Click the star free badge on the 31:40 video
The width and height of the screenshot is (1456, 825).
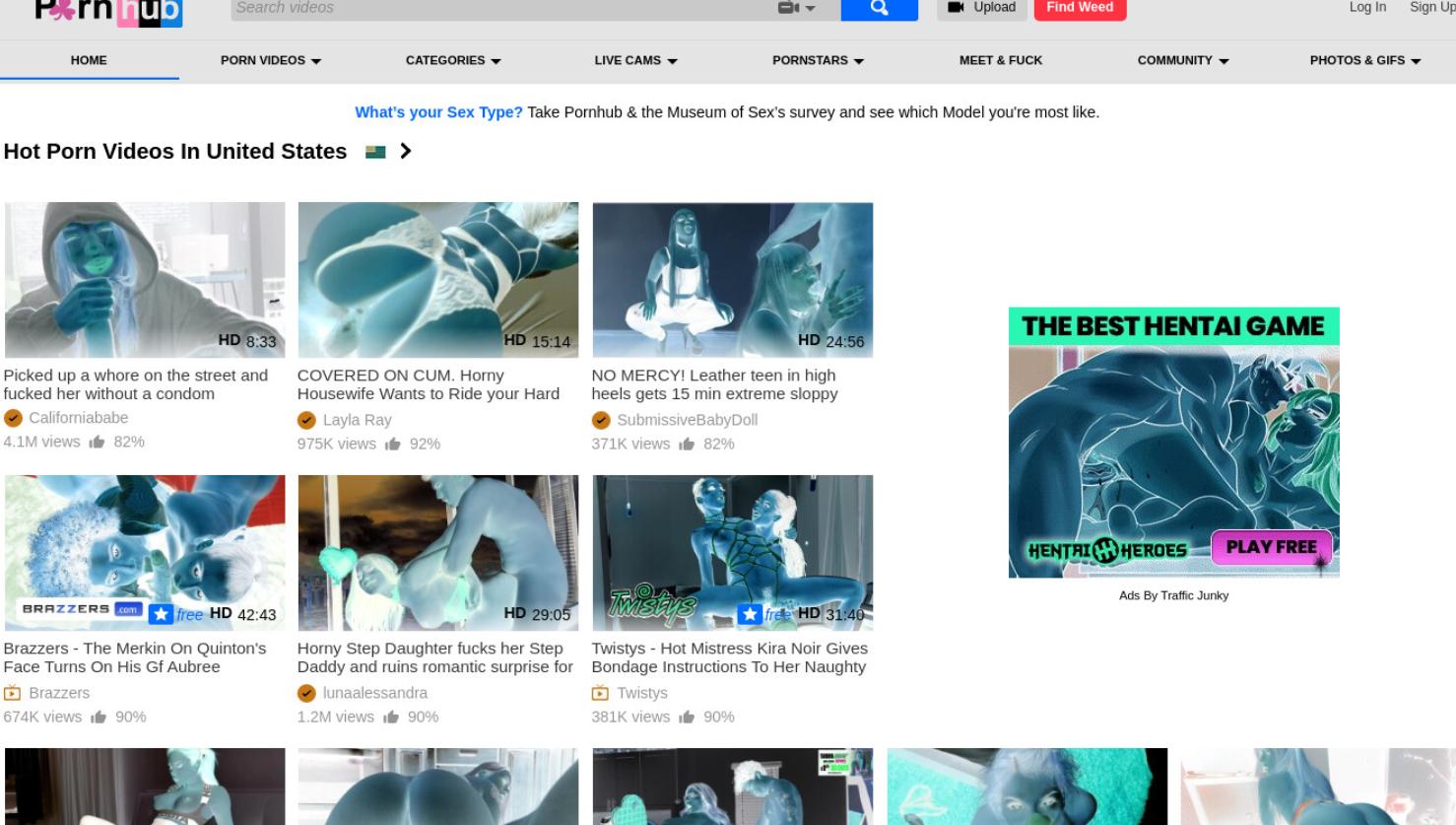(764, 614)
